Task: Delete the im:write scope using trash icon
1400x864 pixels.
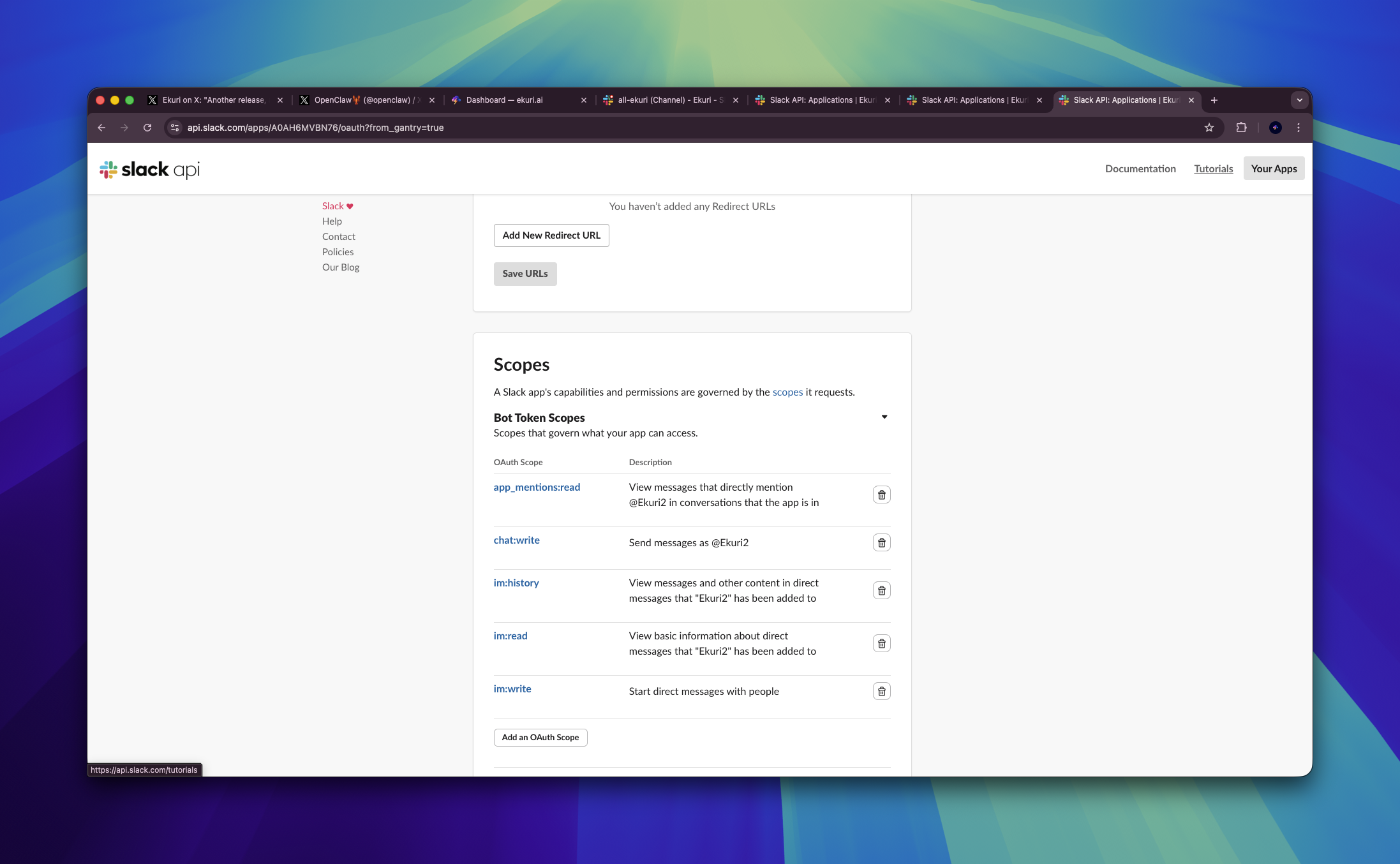Action: 881,691
